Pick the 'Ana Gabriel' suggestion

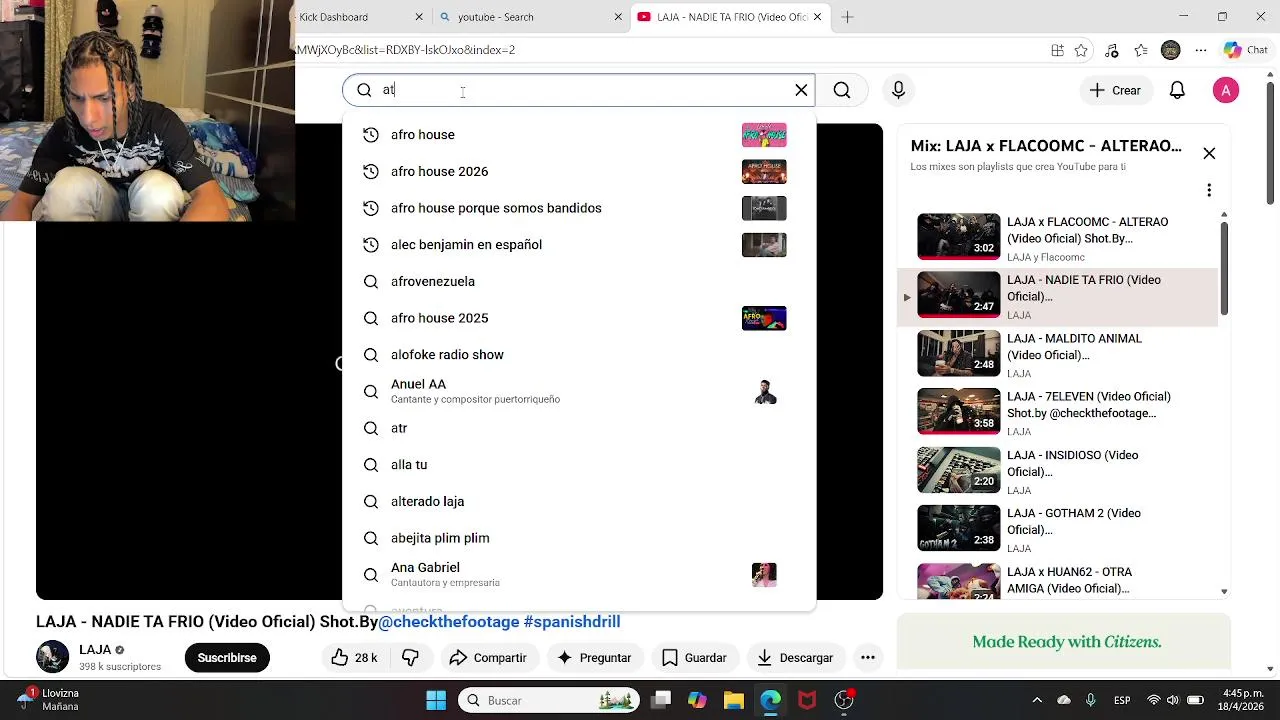579,575
